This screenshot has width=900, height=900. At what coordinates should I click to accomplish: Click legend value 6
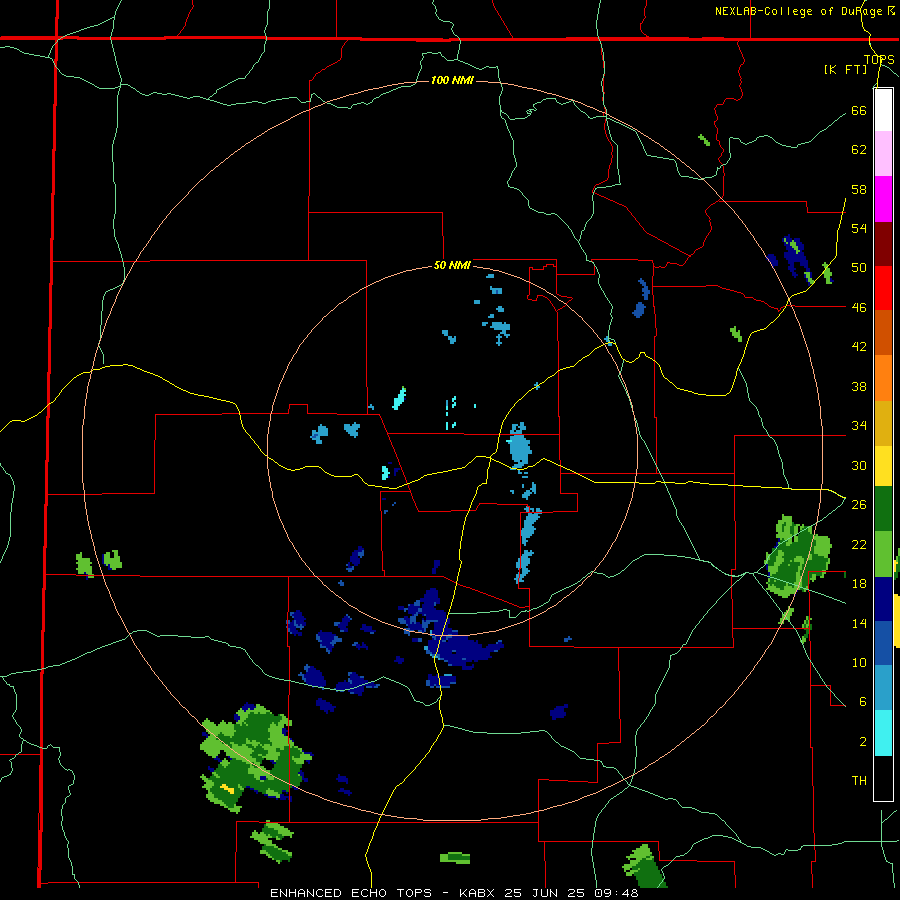point(862,702)
